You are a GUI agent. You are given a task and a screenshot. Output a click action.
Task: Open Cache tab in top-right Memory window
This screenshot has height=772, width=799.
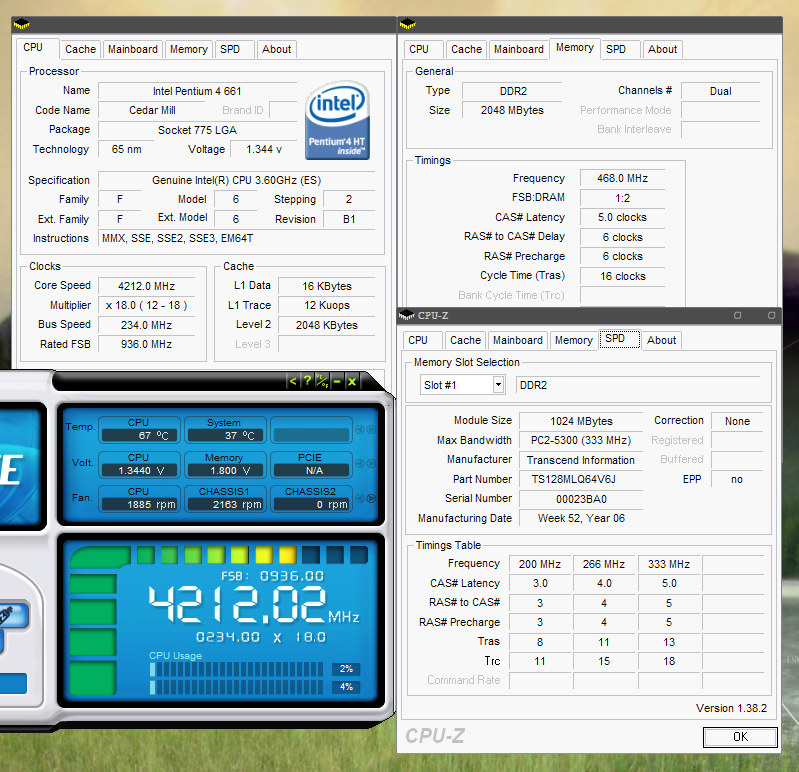pyautogui.click(x=466, y=49)
